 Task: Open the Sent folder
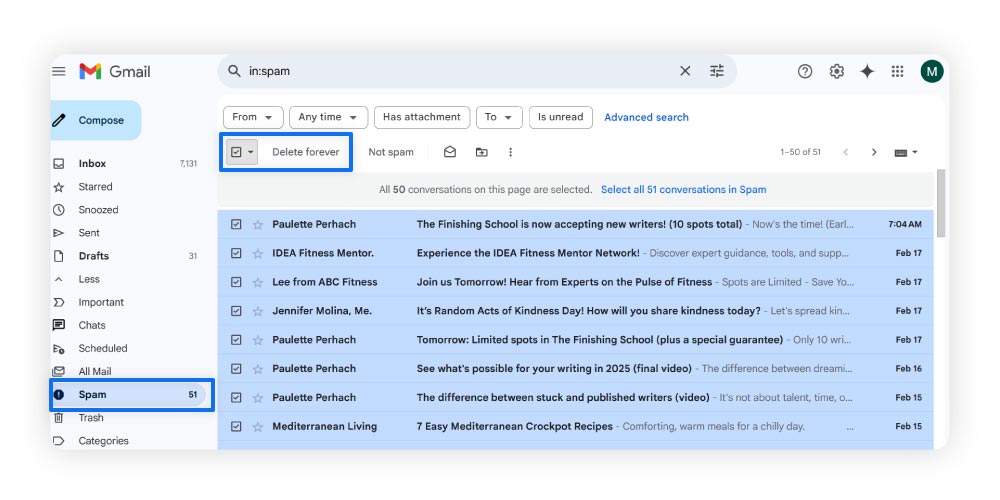(x=89, y=233)
